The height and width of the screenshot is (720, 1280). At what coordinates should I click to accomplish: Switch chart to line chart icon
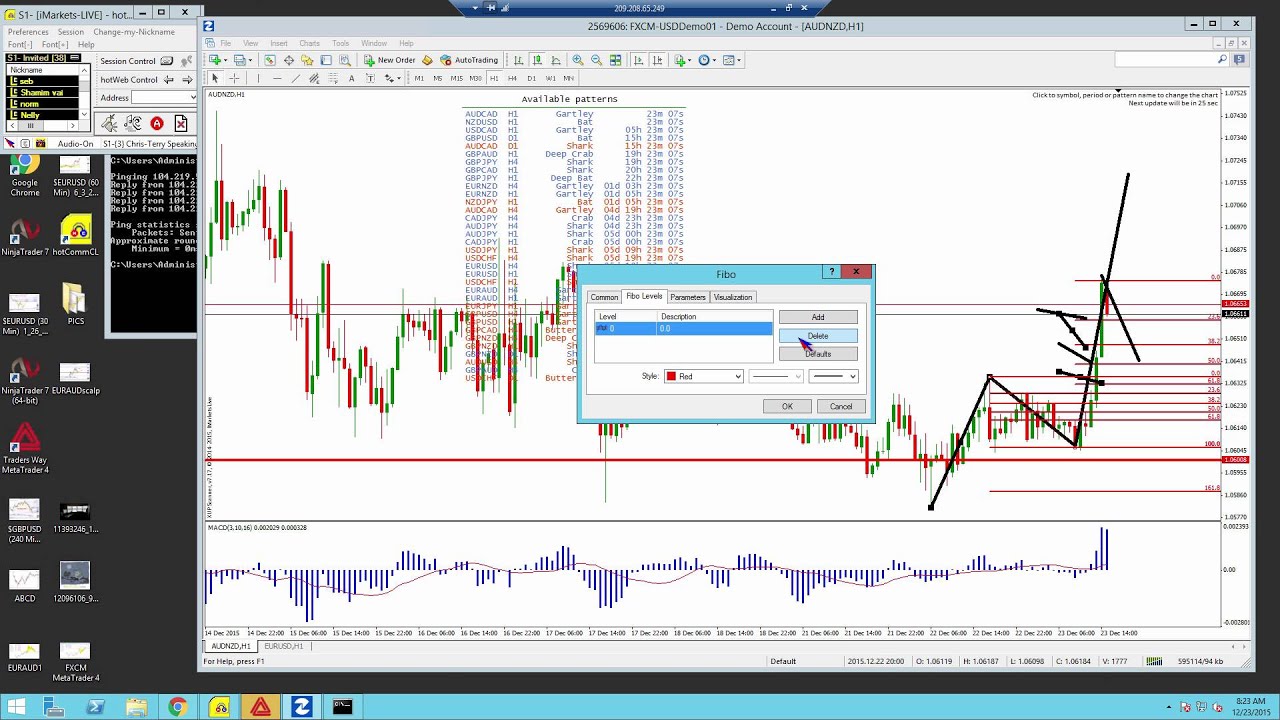[x=556, y=60]
